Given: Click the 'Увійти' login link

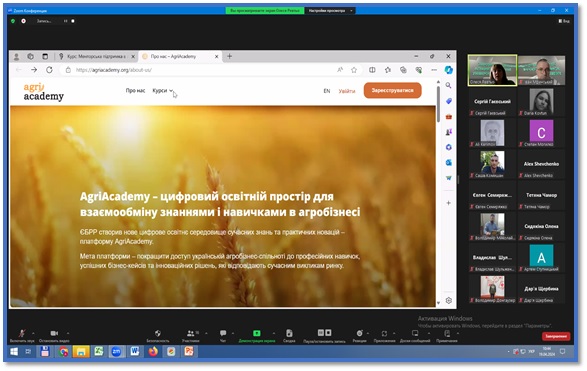Looking at the screenshot, I should pos(347,91).
